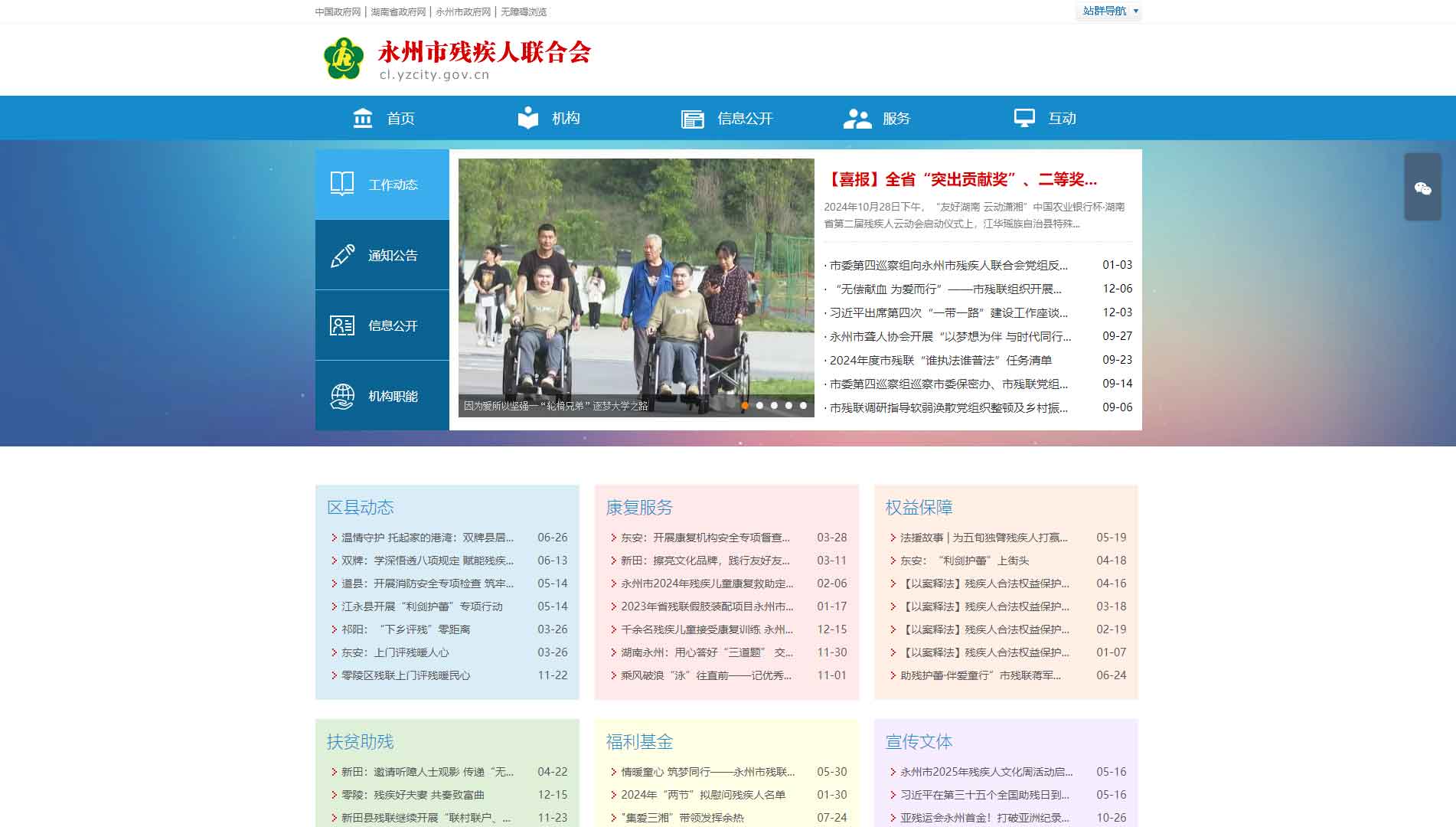Select second carousel dot indicator
Image resolution: width=1456 pixels, height=827 pixels.
[x=759, y=406]
